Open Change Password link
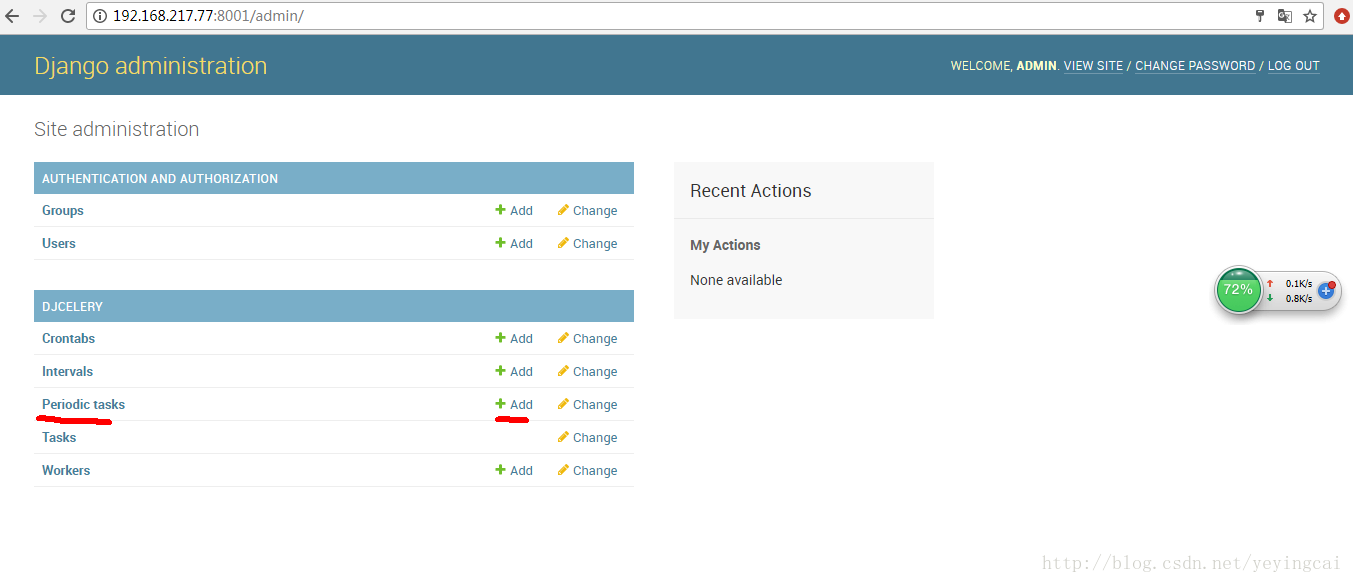The height and width of the screenshot is (583, 1353). [x=1195, y=66]
